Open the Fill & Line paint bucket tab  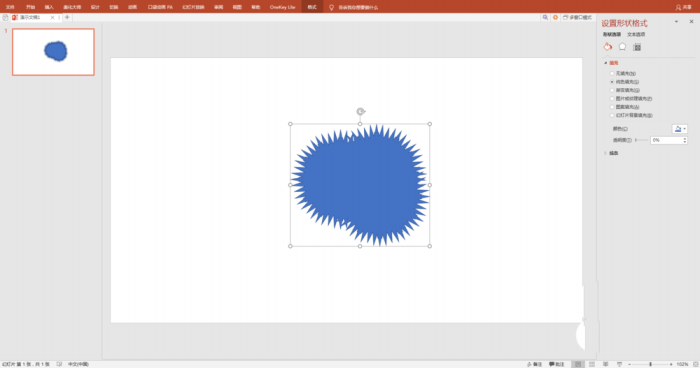click(608, 47)
